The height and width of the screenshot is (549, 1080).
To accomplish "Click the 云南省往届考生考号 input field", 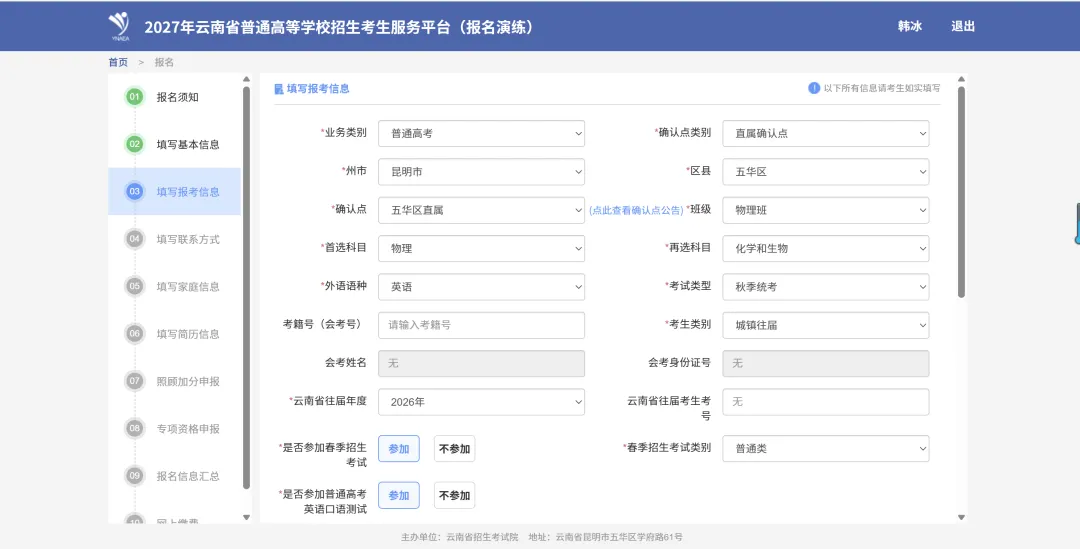I will point(826,402).
